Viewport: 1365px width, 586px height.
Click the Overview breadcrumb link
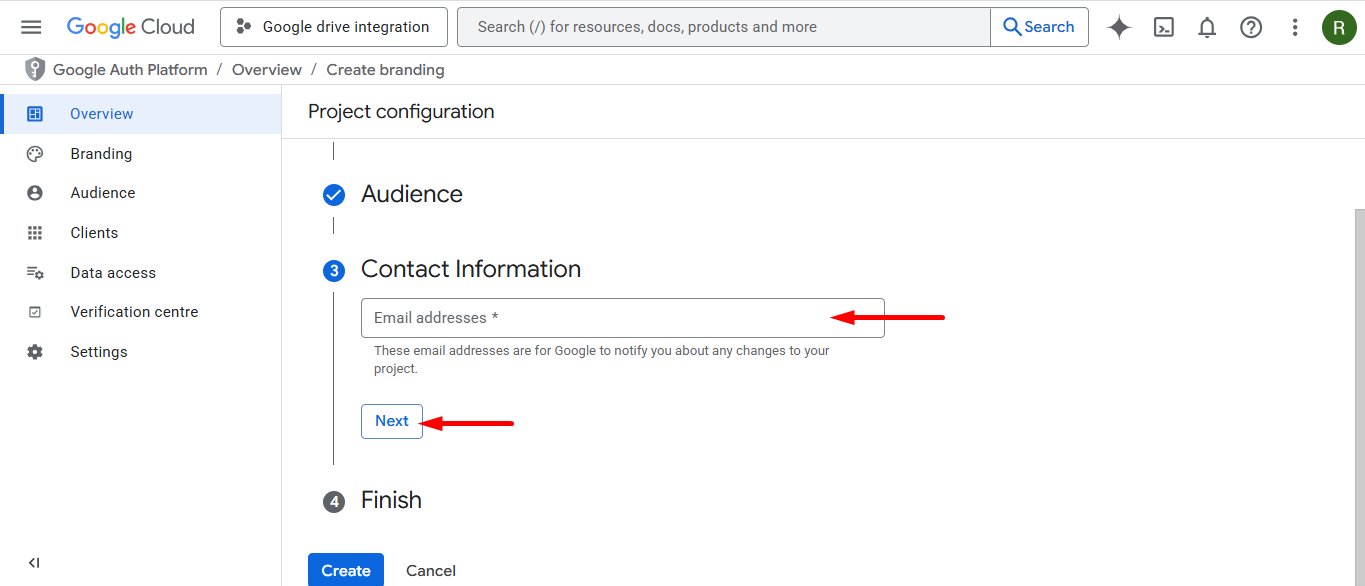(266, 70)
